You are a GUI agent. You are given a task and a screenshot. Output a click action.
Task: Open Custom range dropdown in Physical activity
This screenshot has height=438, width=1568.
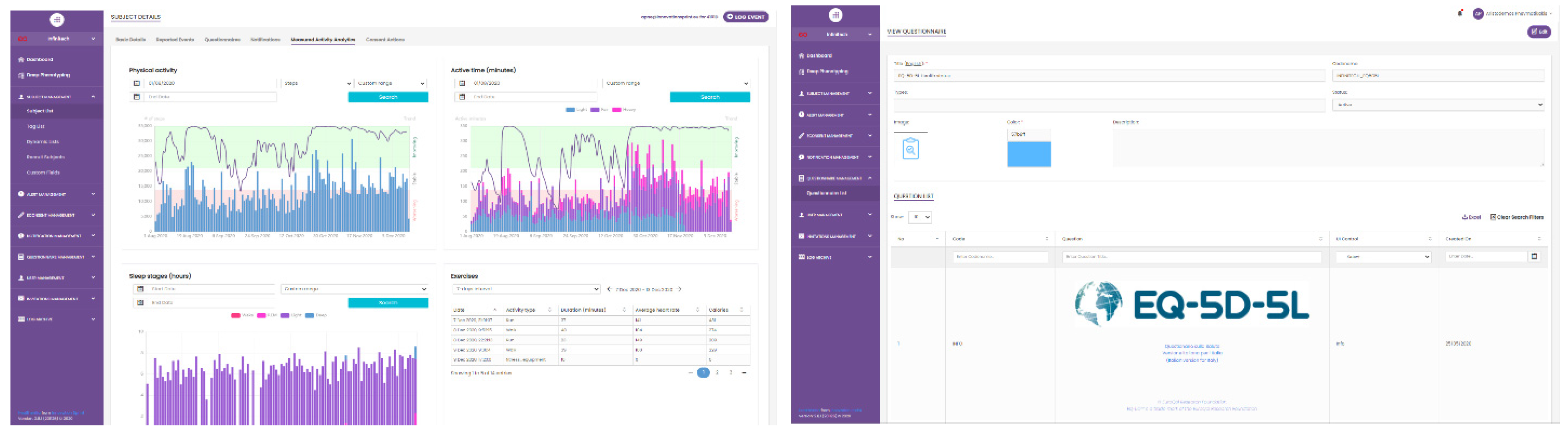[391, 83]
